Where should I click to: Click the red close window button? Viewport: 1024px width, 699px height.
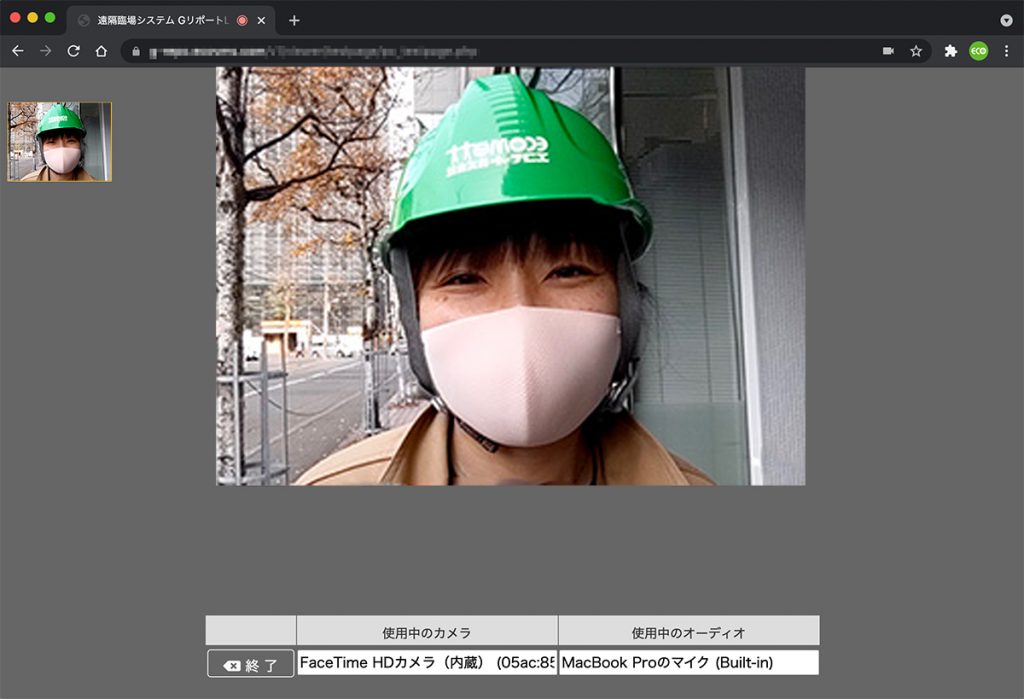point(16,18)
